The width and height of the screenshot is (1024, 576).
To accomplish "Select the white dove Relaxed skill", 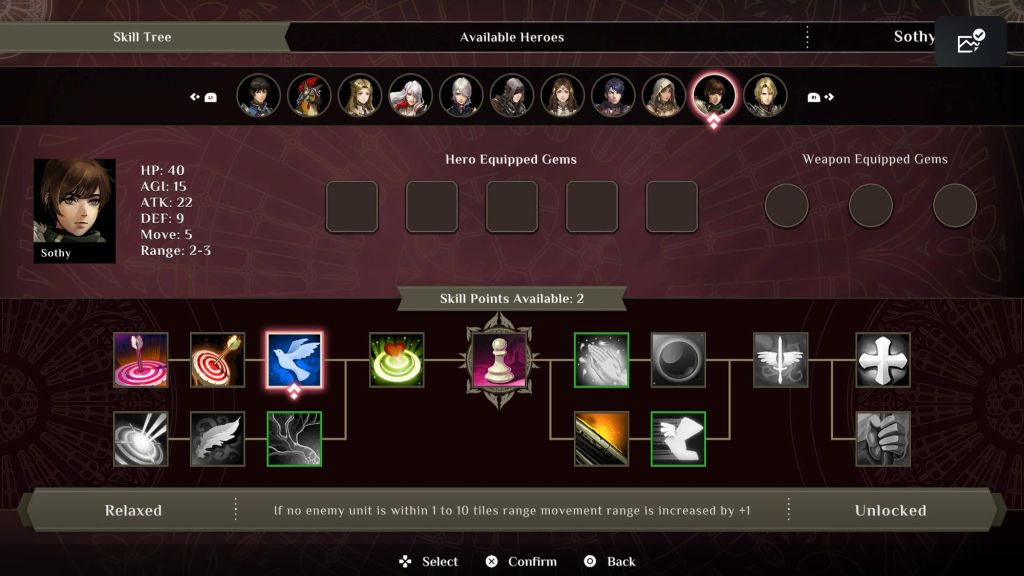I will [294, 360].
